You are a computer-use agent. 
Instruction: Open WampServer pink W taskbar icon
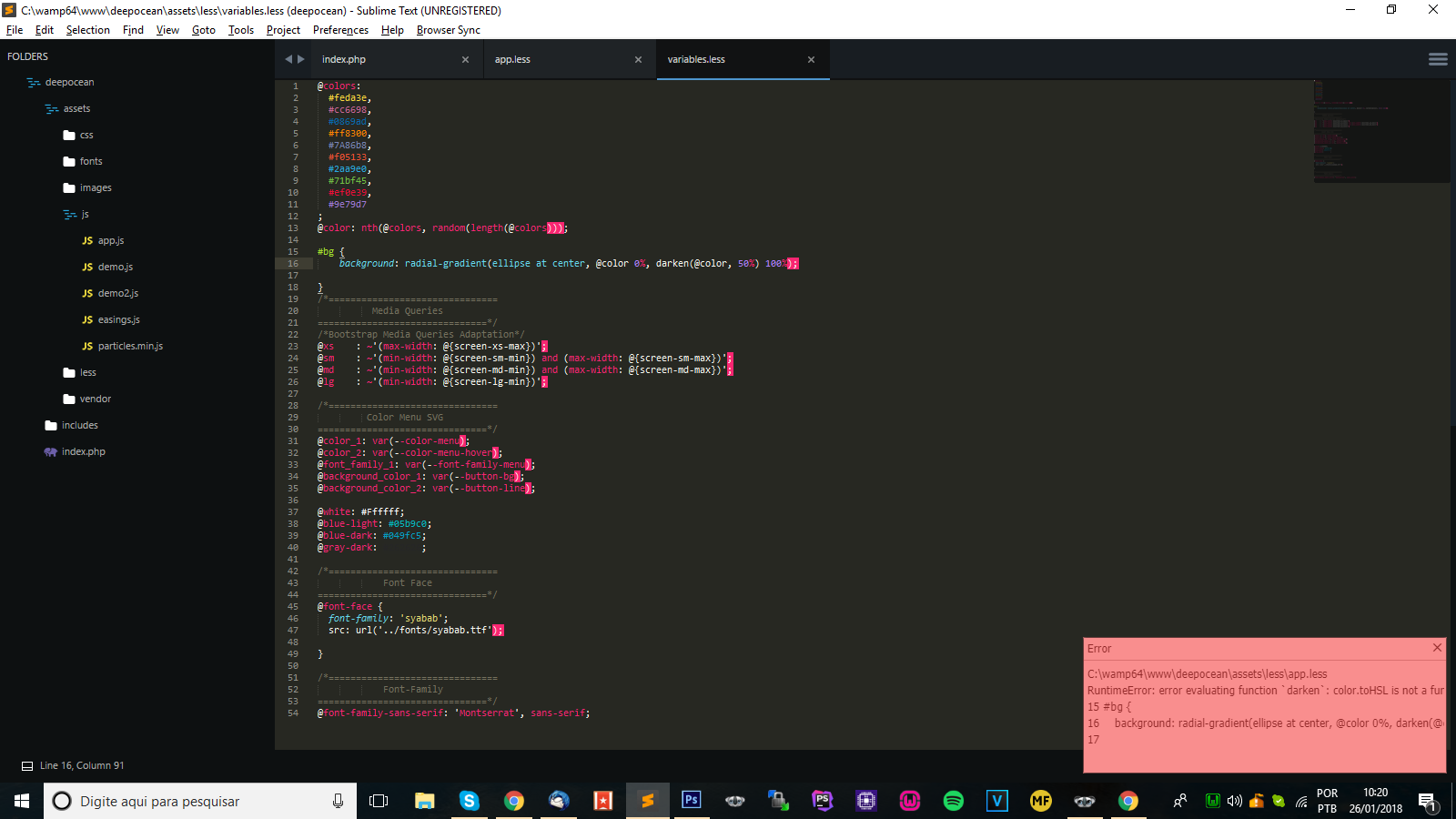pos(910,801)
